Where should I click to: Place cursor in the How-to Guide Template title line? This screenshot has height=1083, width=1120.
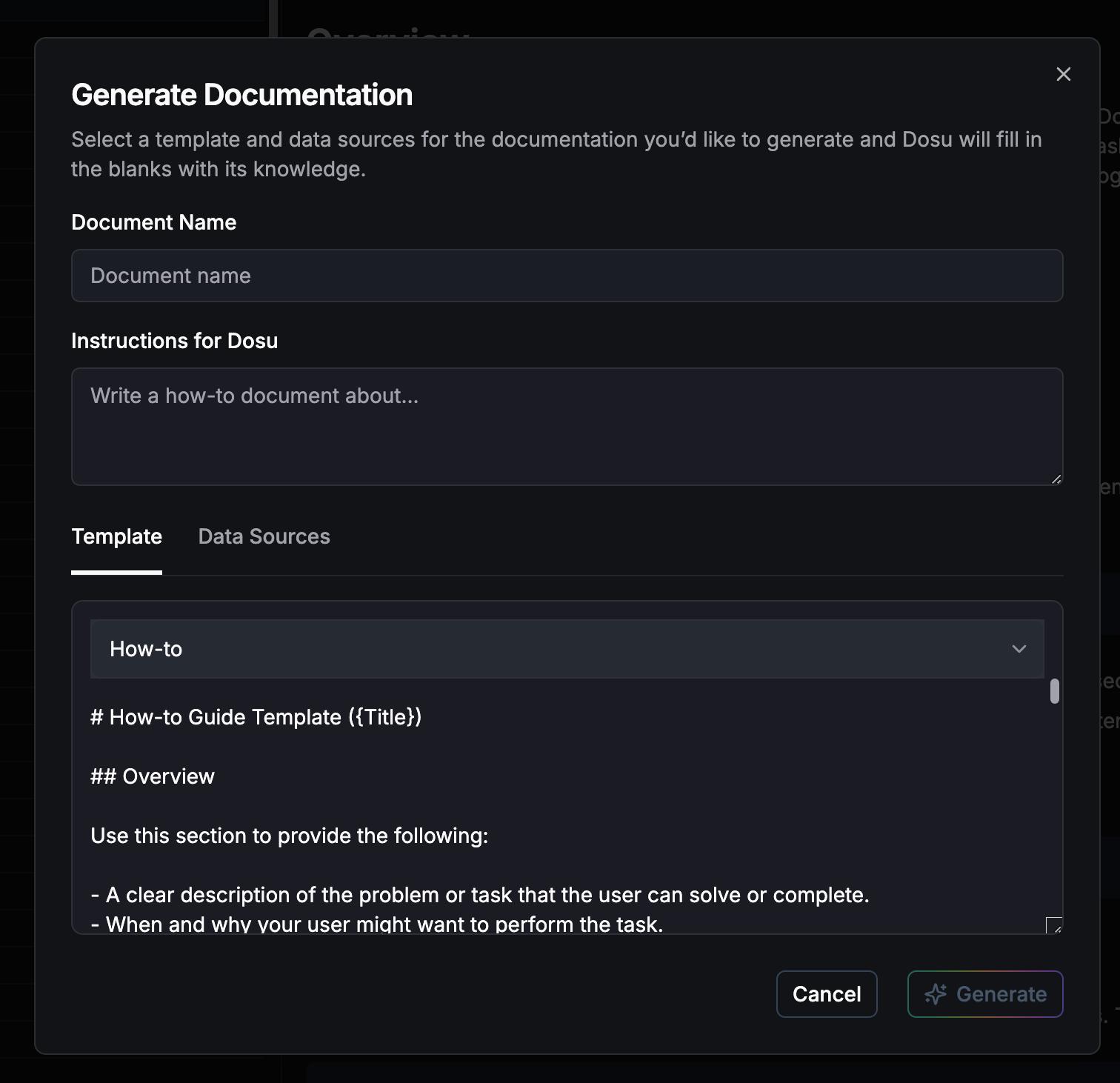256,717
